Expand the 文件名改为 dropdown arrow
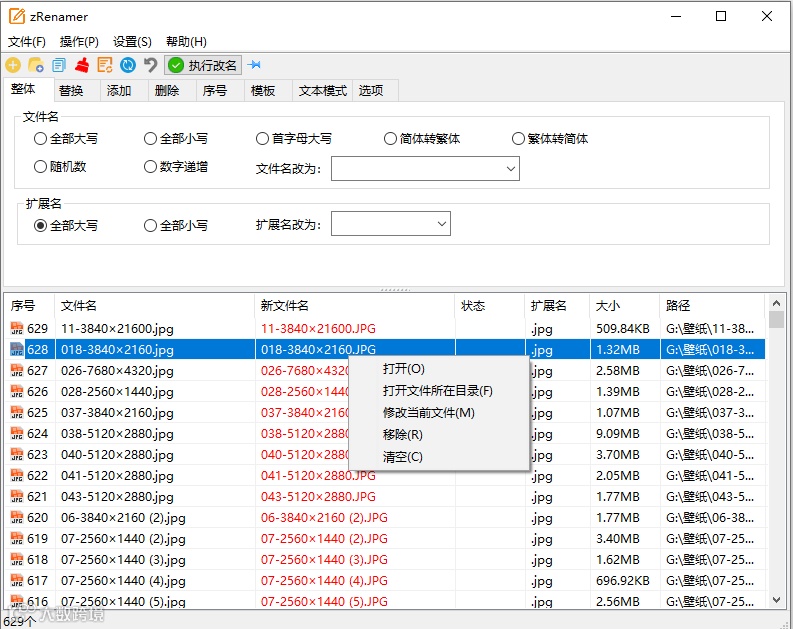793x629 pixels. (511, 169)
